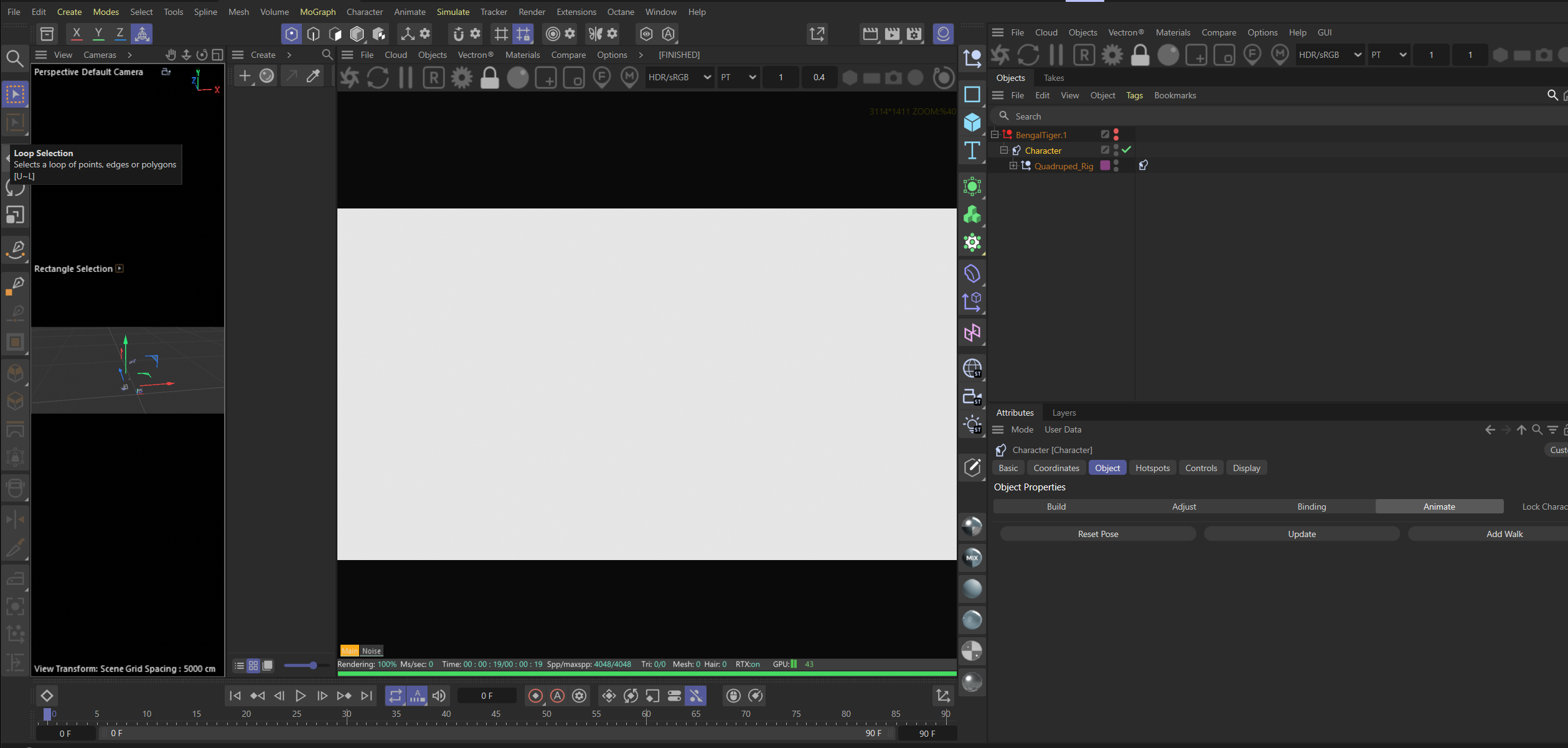Image resolution: width=1568 pixels, height=748 pixels.
Task: Open the Render to Picture Viewer icon
Action: click(892, 34)
